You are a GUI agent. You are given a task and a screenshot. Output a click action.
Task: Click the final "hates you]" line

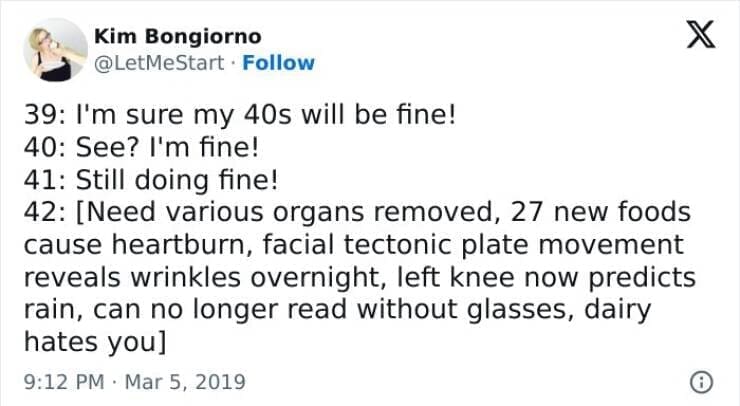[92, 343]
